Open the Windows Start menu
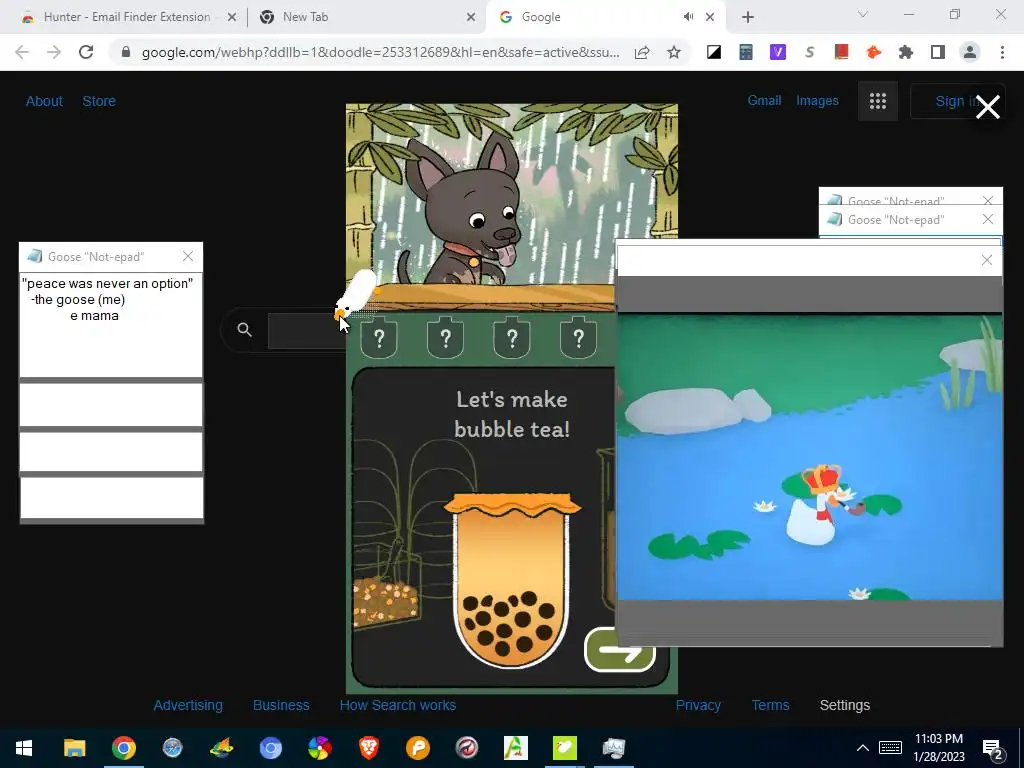This screenshot has height=768, width=1024. (24, 748)
